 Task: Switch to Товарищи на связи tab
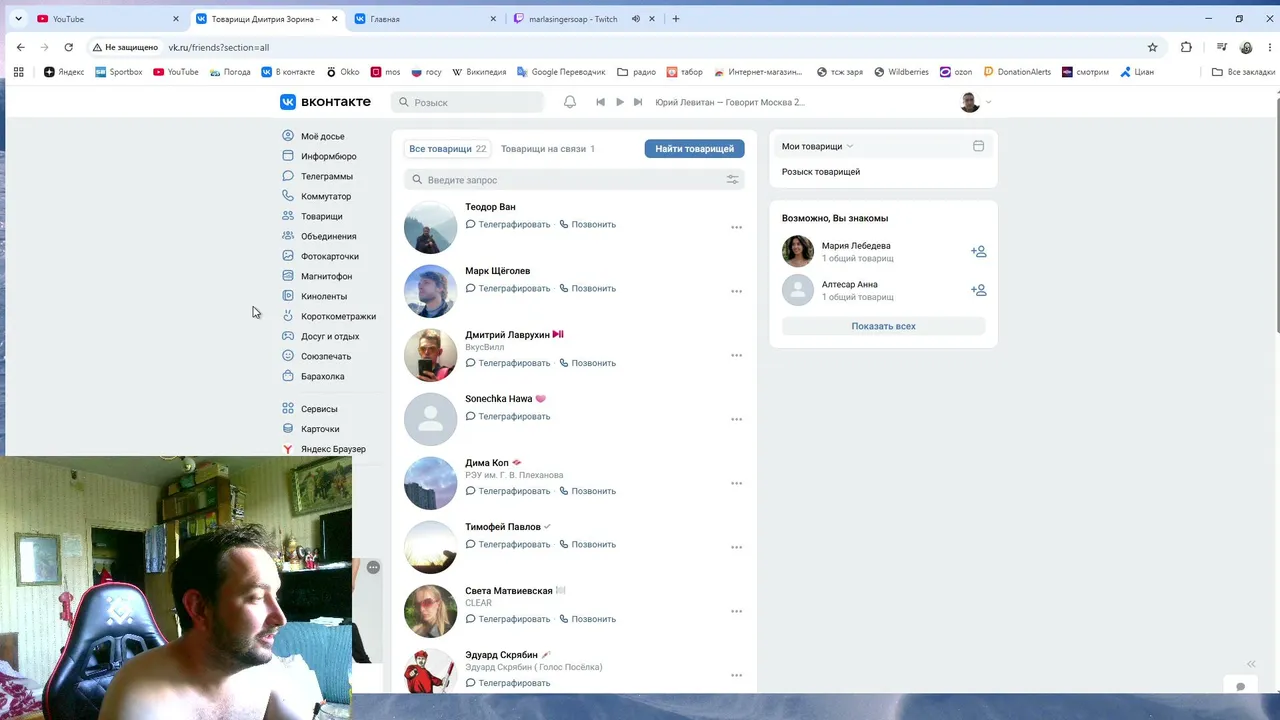tap(548, 149)
